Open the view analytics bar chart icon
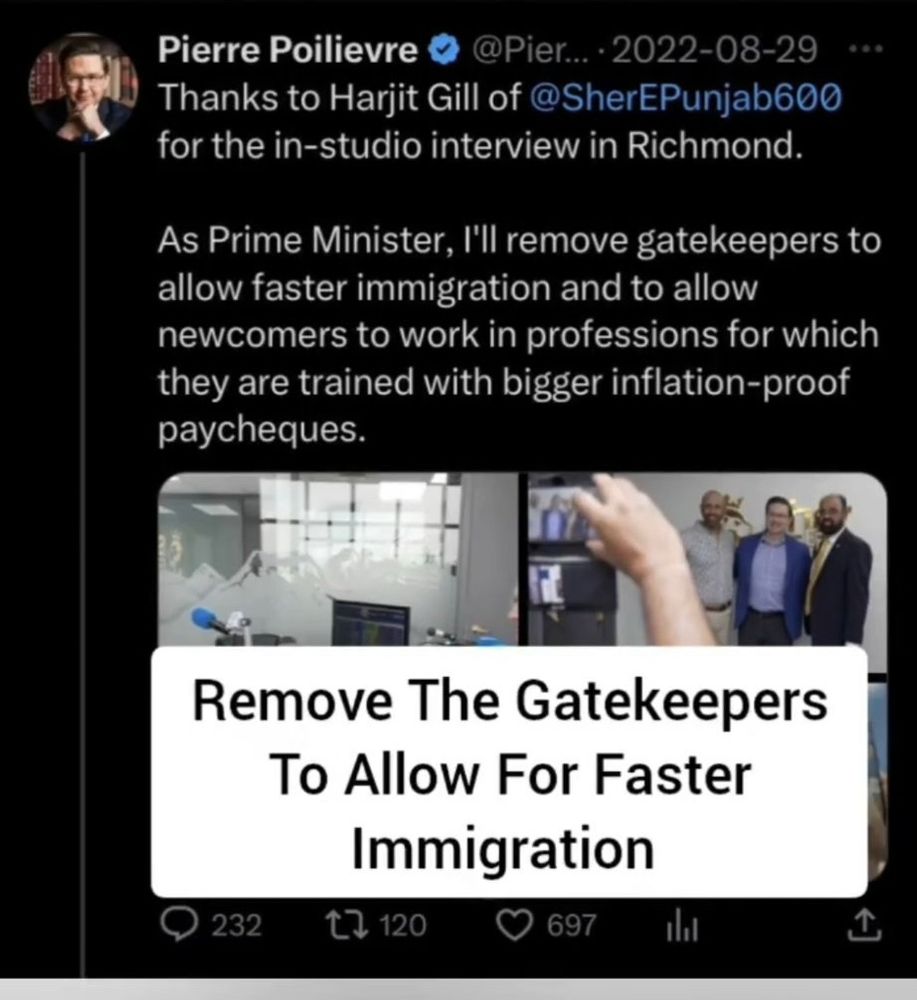Image resolution: width=917 pixels, height=1000 pixels. pos(682,927)
